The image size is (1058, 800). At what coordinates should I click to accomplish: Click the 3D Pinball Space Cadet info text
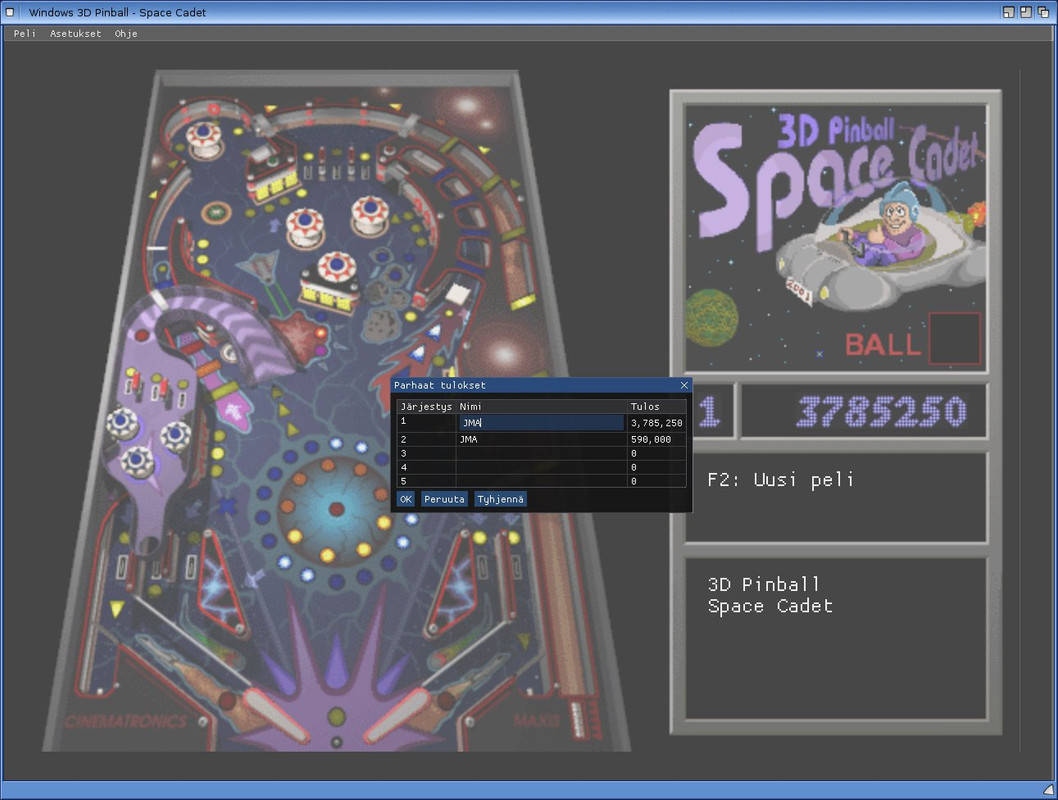tap(770, 595)
